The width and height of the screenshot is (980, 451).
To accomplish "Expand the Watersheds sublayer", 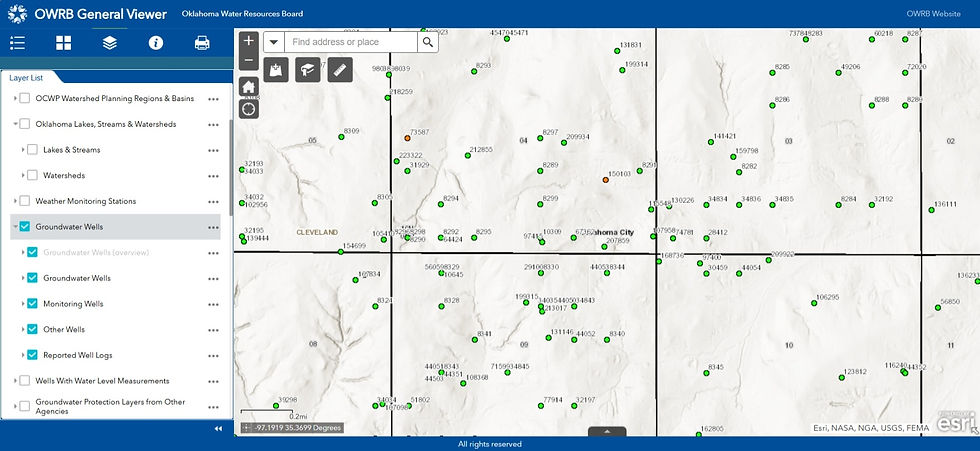I will point(22,175).
